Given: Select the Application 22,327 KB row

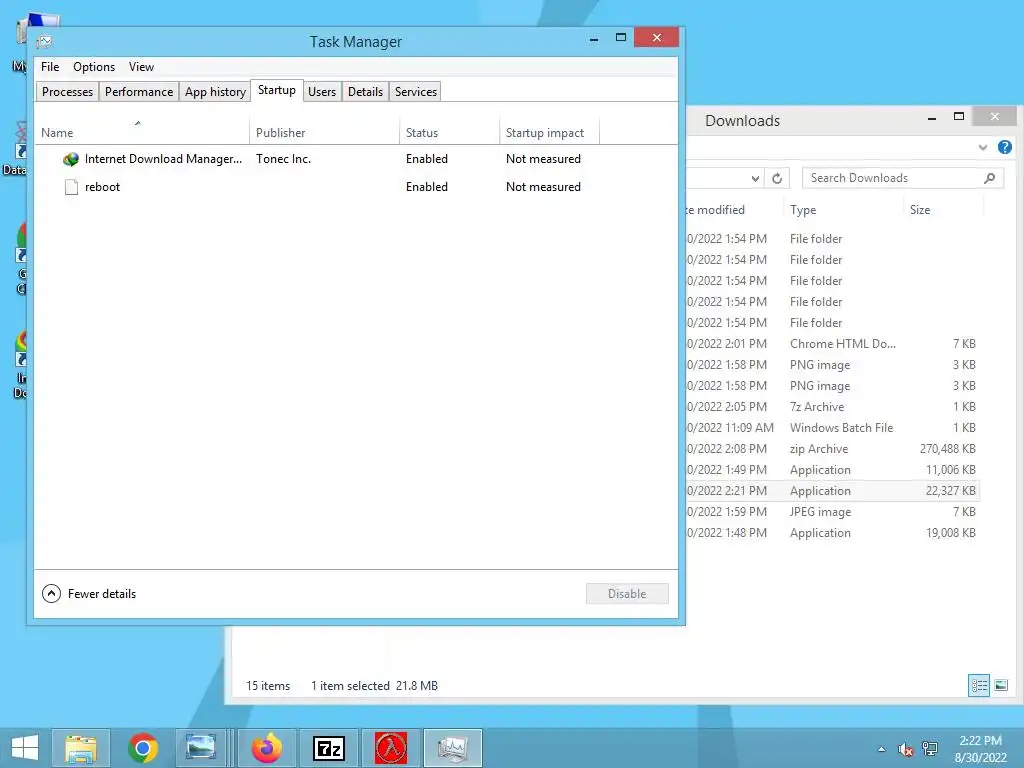Looking at the screenshot, I should point(833,490).
